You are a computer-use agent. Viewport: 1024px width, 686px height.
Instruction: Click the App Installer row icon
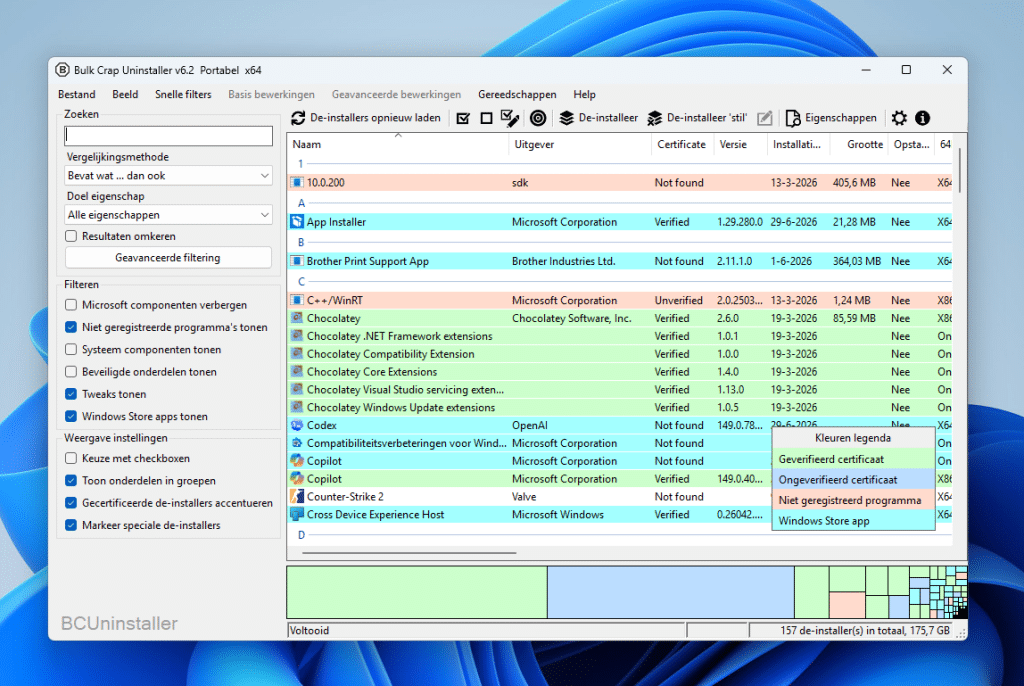296,222
